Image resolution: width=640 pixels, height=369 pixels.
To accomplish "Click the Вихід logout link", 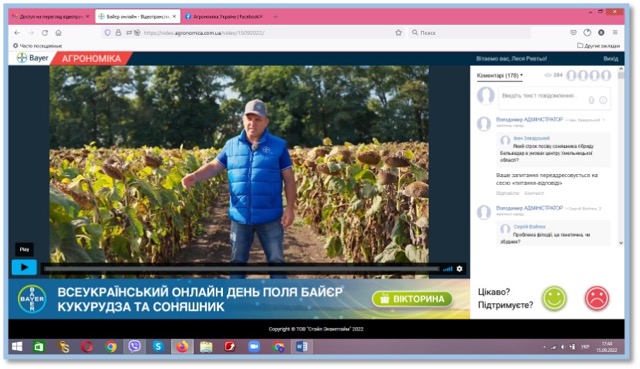I will 611,59.
